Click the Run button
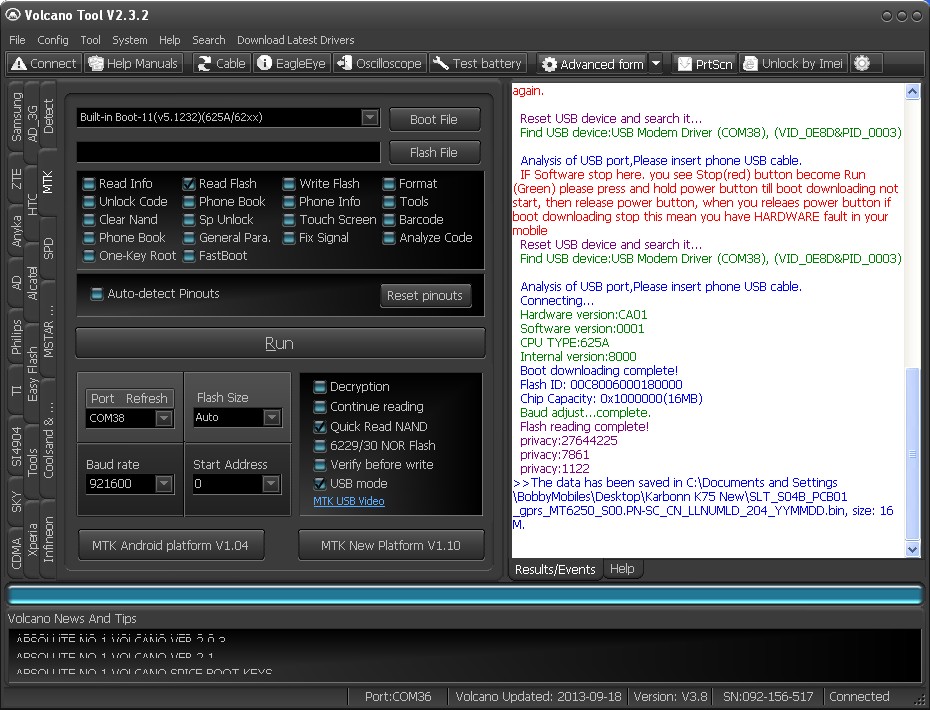The height and width of the screenshot is (710, 930). pos(280,343)
